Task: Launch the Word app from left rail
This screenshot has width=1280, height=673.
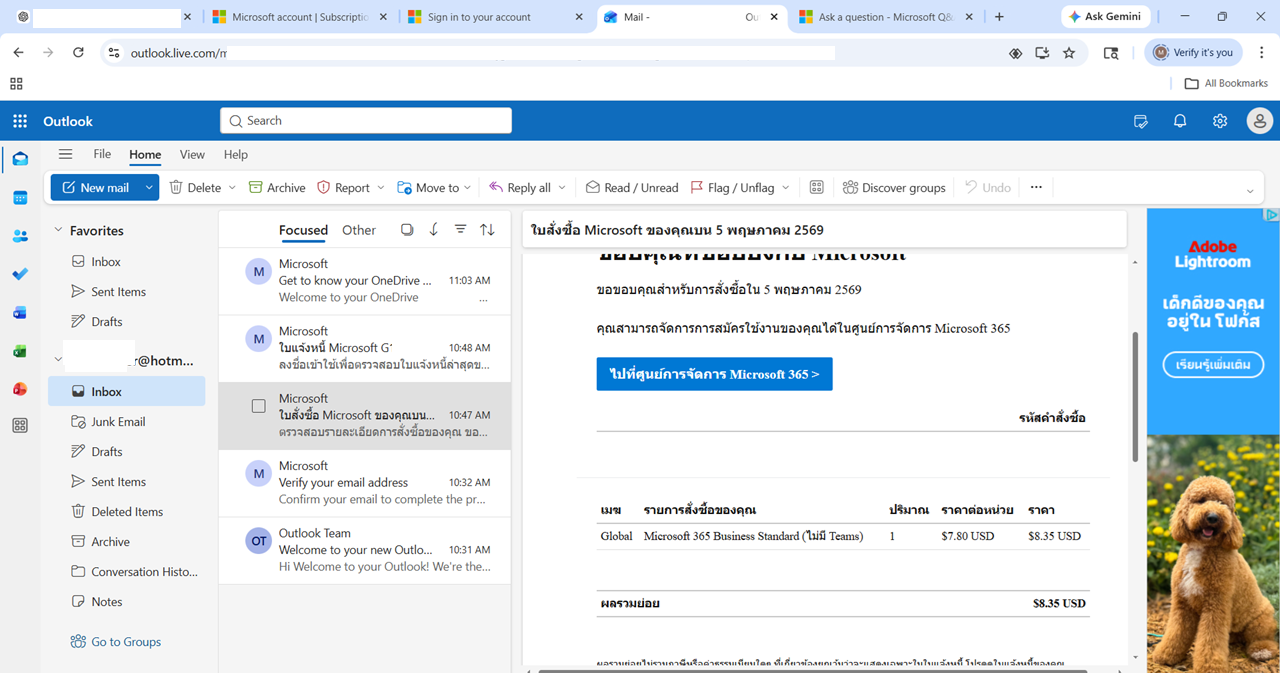Action: tap(20, 313)
